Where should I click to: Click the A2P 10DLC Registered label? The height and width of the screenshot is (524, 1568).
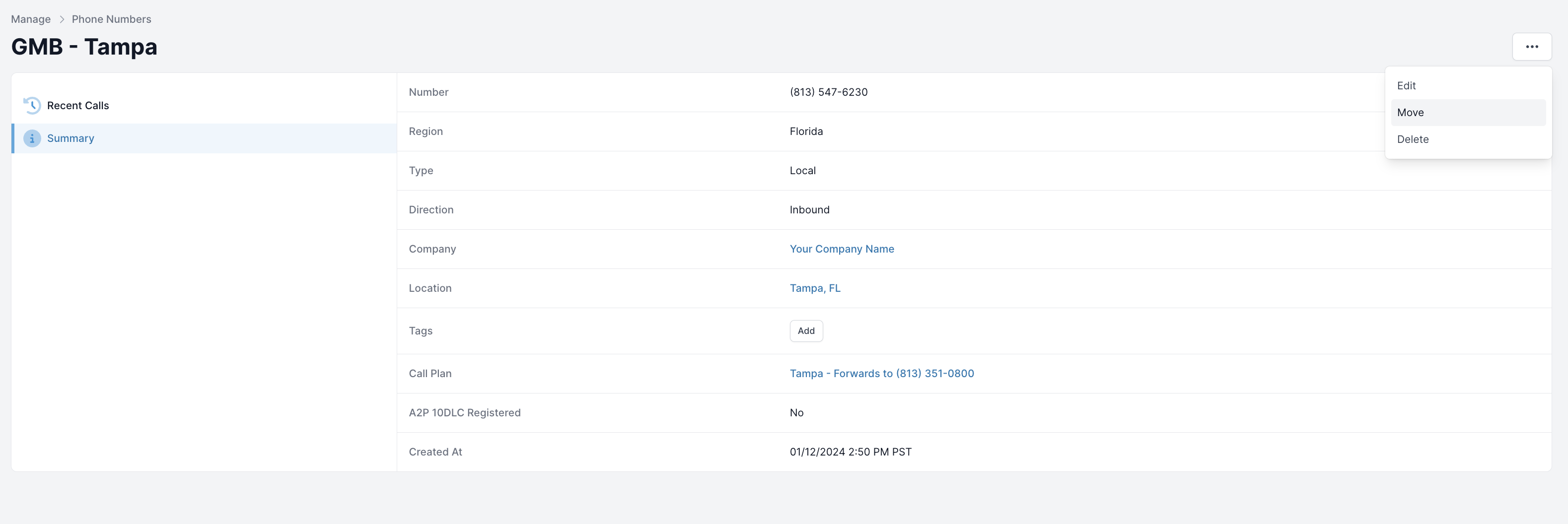pos(464,413)
